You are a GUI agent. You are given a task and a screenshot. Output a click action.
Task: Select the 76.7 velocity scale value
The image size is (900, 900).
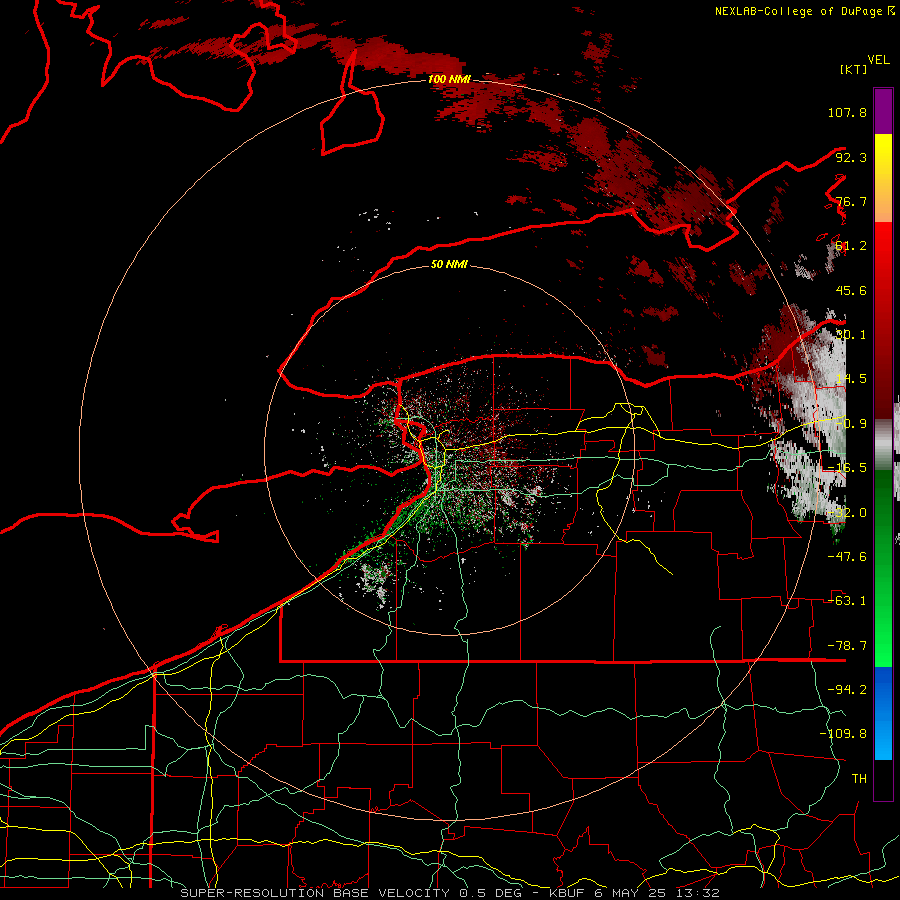point(851,201)
